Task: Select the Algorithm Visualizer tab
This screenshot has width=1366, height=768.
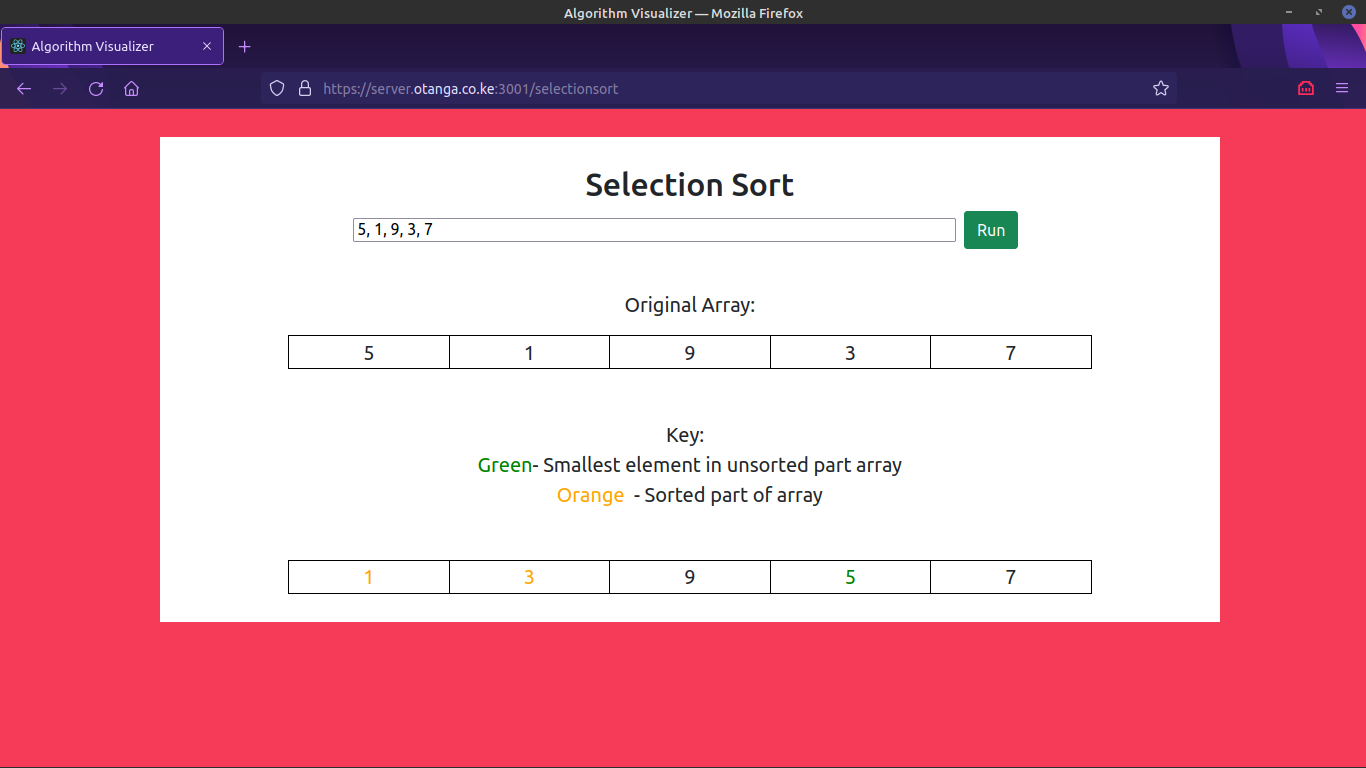Action: [100, 47]
